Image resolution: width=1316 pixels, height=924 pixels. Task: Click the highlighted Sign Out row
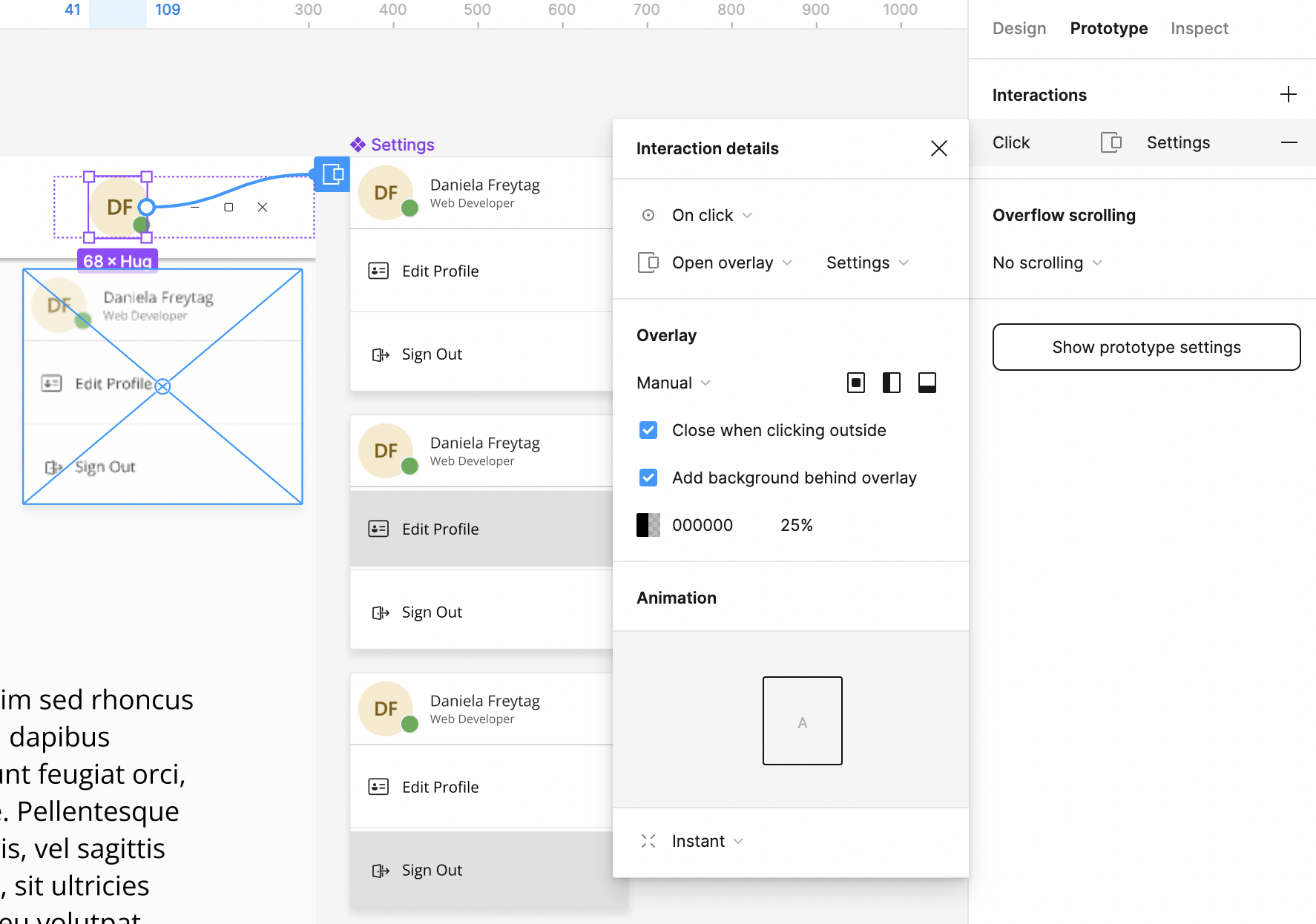coord(490,871)
